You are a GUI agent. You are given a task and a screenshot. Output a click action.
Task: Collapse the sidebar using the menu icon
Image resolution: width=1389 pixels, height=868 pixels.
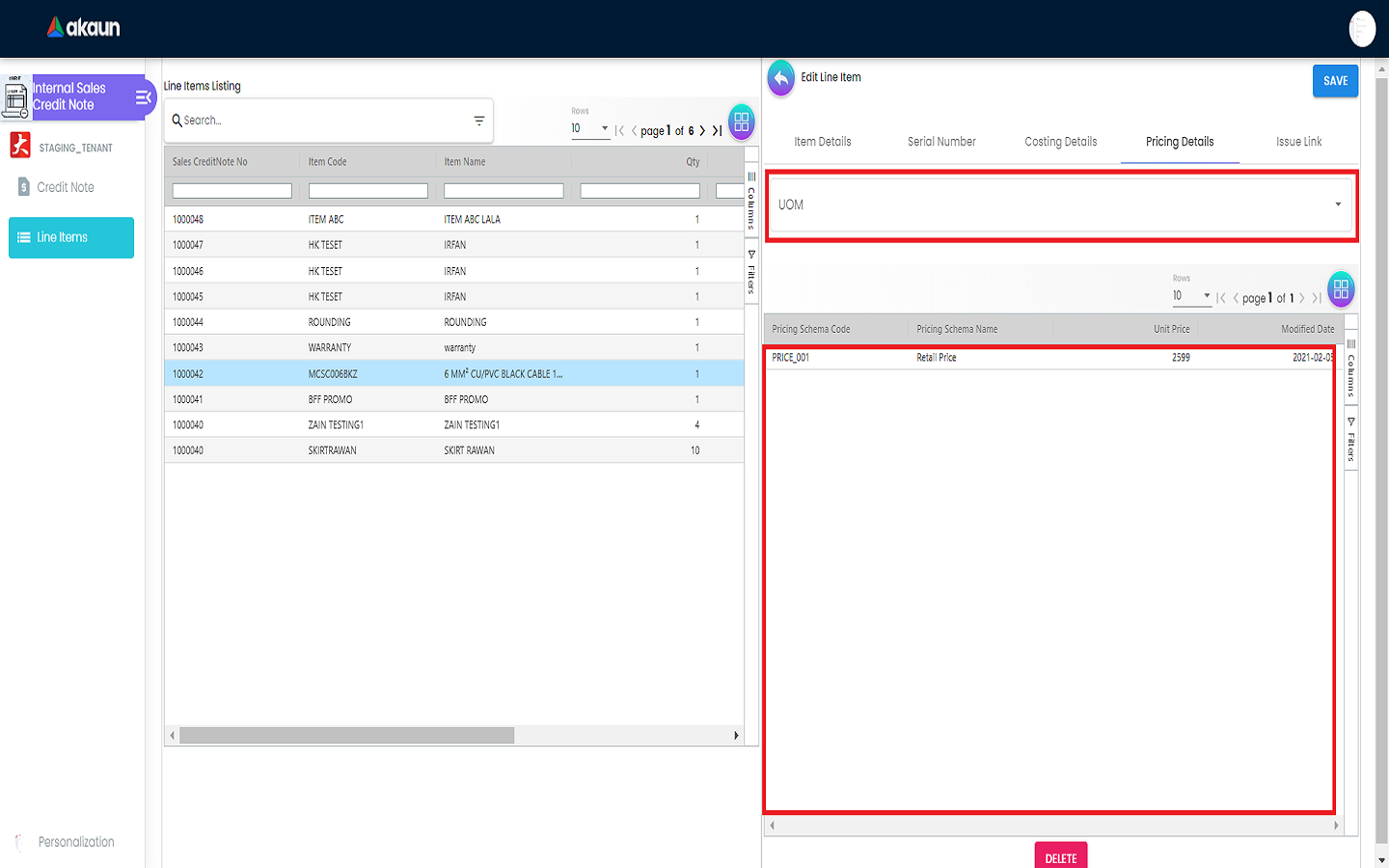tap(143, 97)
